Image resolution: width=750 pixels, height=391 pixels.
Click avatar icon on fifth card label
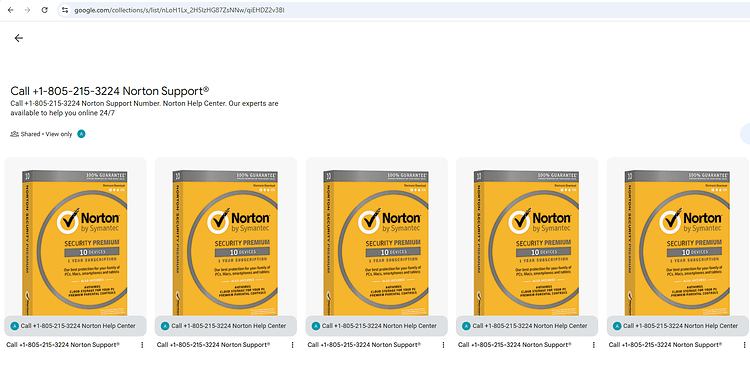[617, 326]
